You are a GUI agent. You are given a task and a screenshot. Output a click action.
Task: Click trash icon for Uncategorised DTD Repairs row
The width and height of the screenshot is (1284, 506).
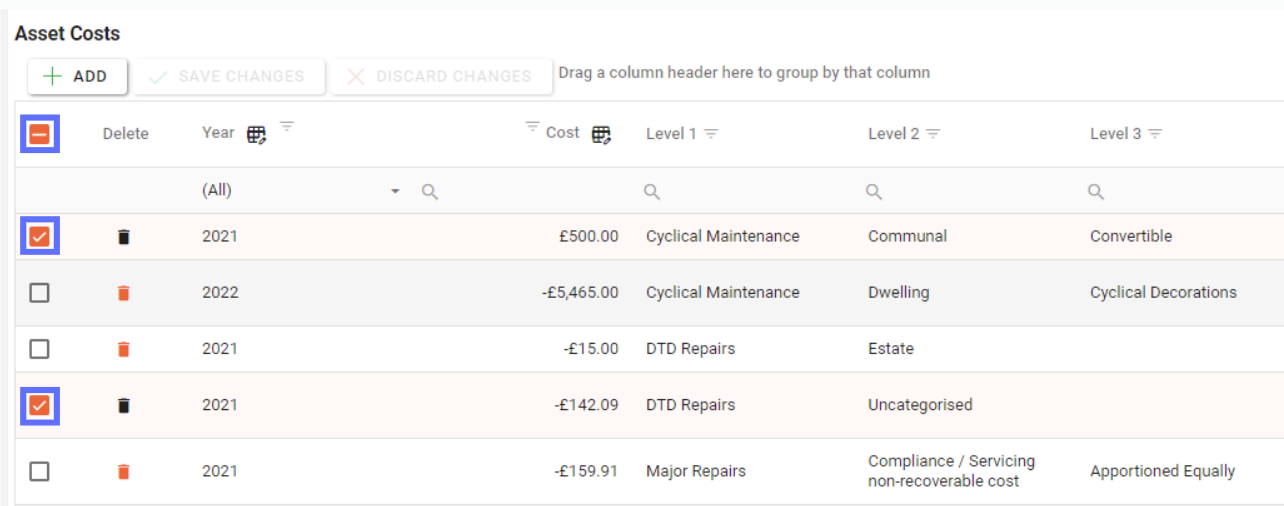coord(123,405)
